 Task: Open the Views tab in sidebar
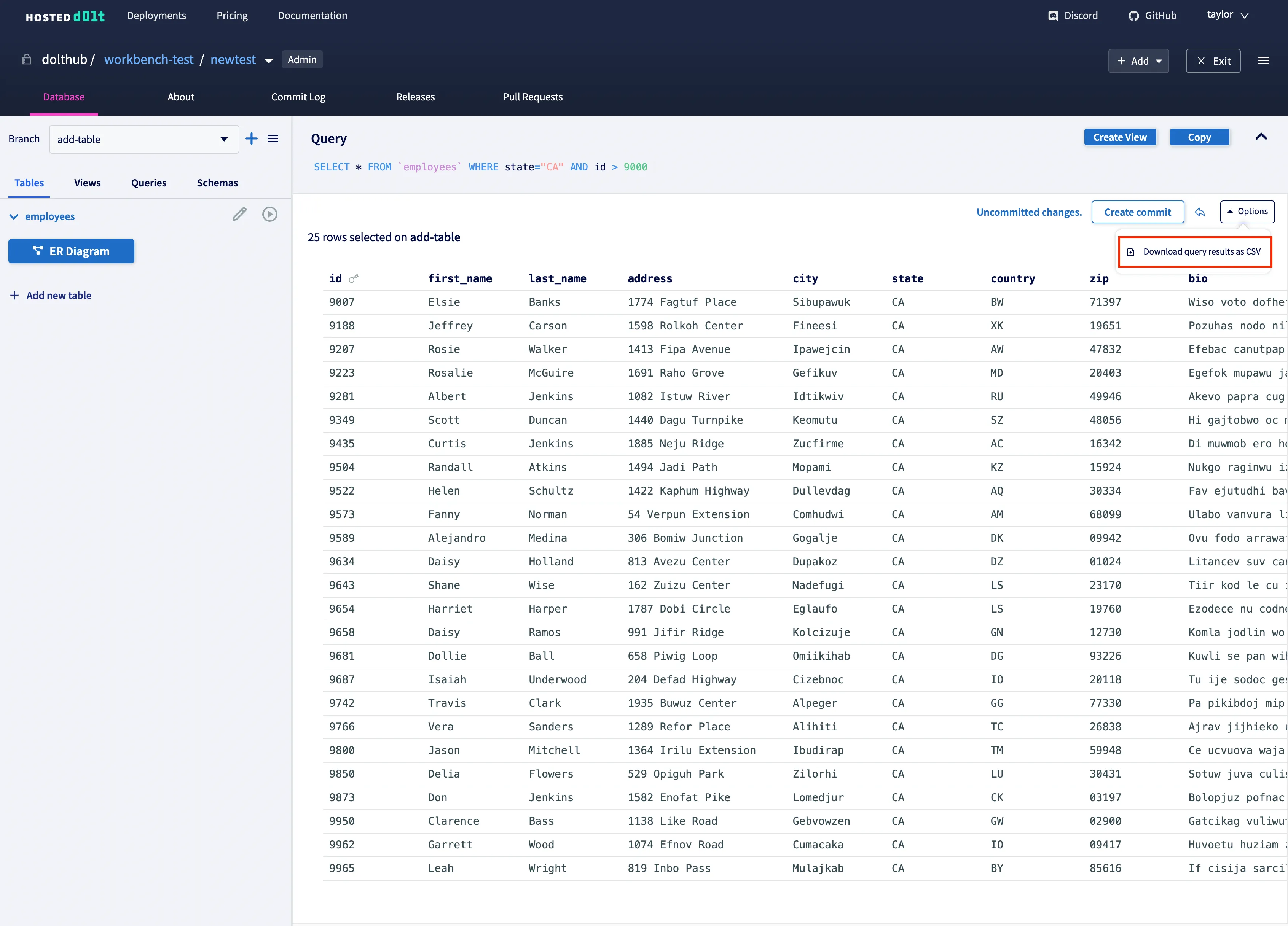coord(87,183)
